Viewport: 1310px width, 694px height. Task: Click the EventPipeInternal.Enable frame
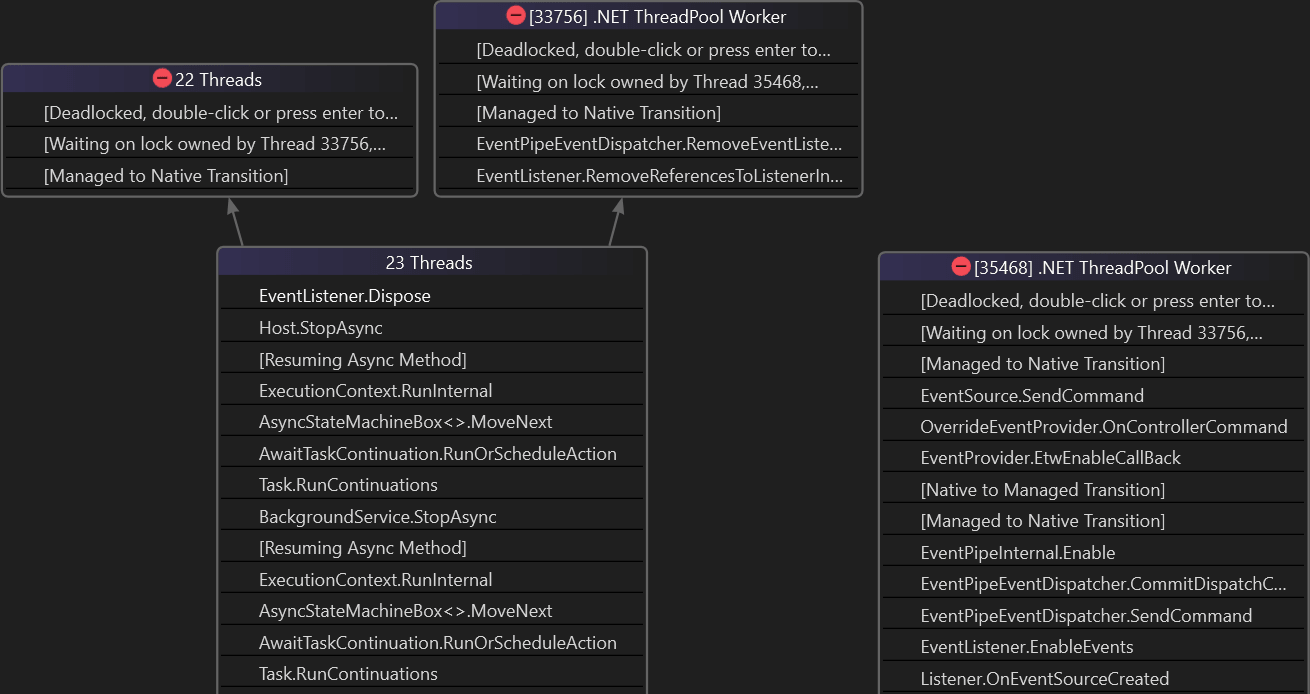click(x=1017, y=553)
